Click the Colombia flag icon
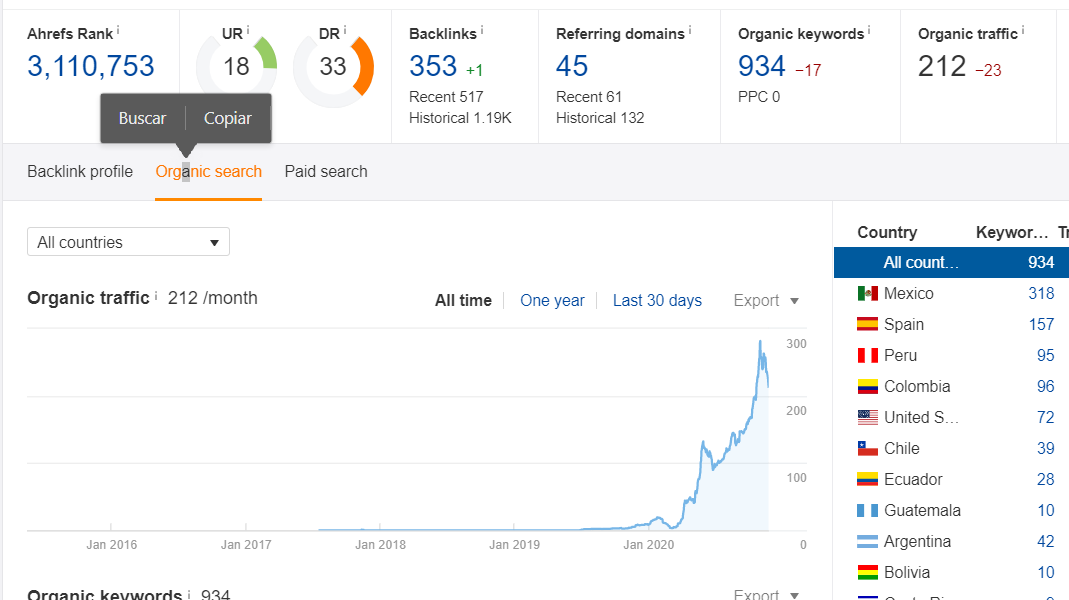The image size is (1069, 600). 867,387
